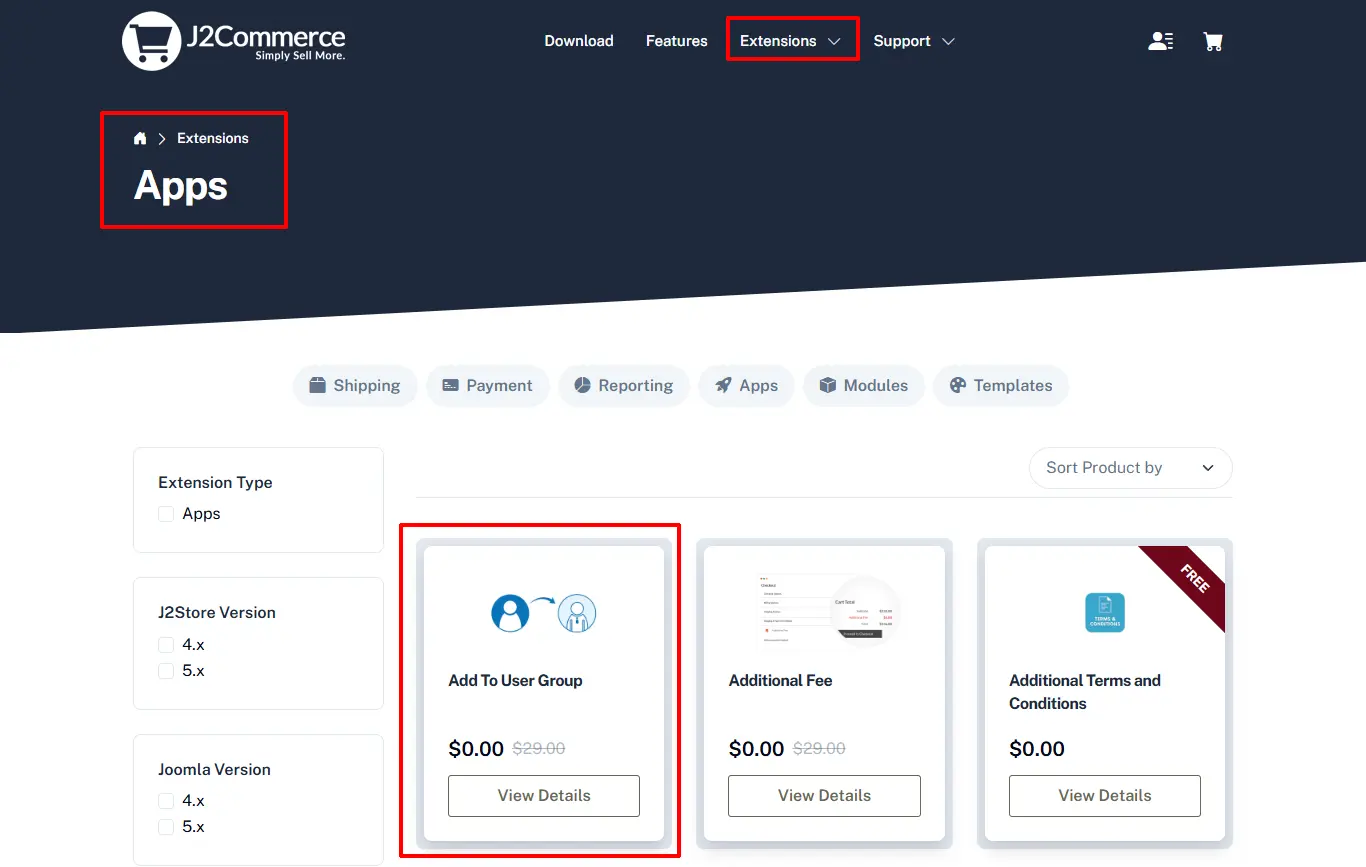Click the box icon on Shipping pill
1366x867 pixels.
click(x=318, y=385)
